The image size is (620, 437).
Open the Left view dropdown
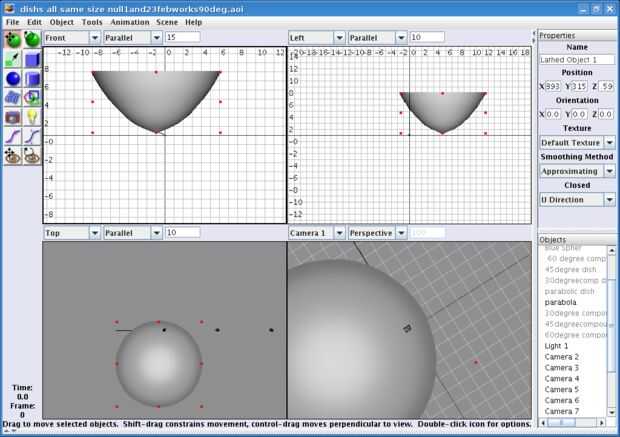(x=316, y=38)
